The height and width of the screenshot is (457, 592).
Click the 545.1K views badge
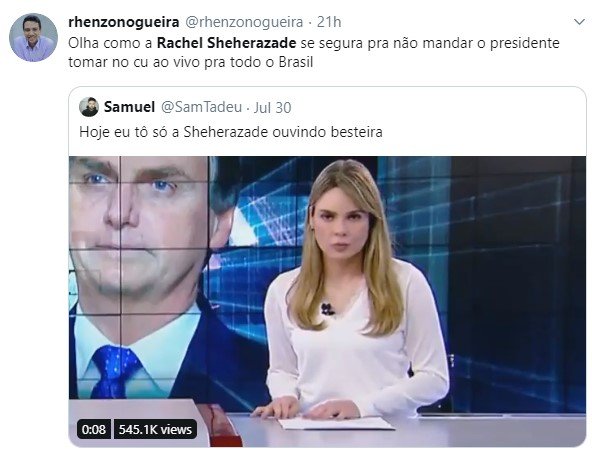point(155,429)
